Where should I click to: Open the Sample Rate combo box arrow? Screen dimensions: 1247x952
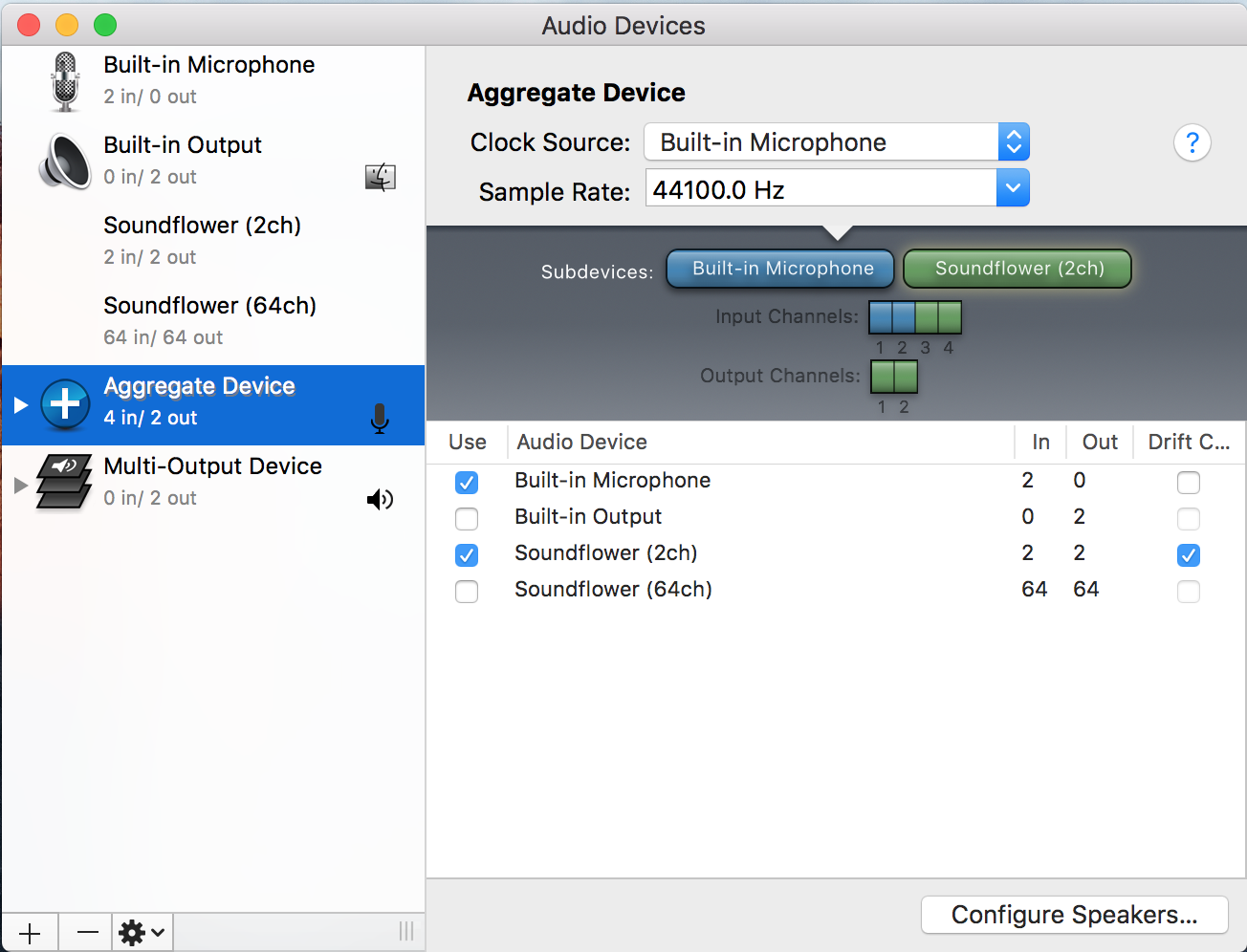click(1013, 188)
